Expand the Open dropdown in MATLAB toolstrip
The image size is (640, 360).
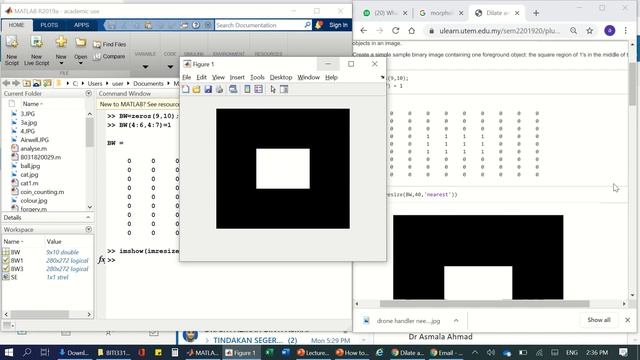click(x=80, y=63)
